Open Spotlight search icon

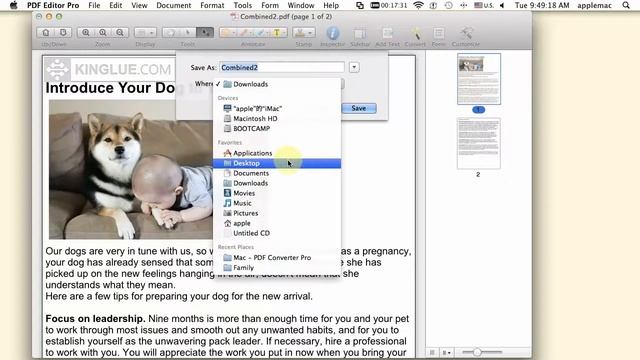tap(626, 5)
